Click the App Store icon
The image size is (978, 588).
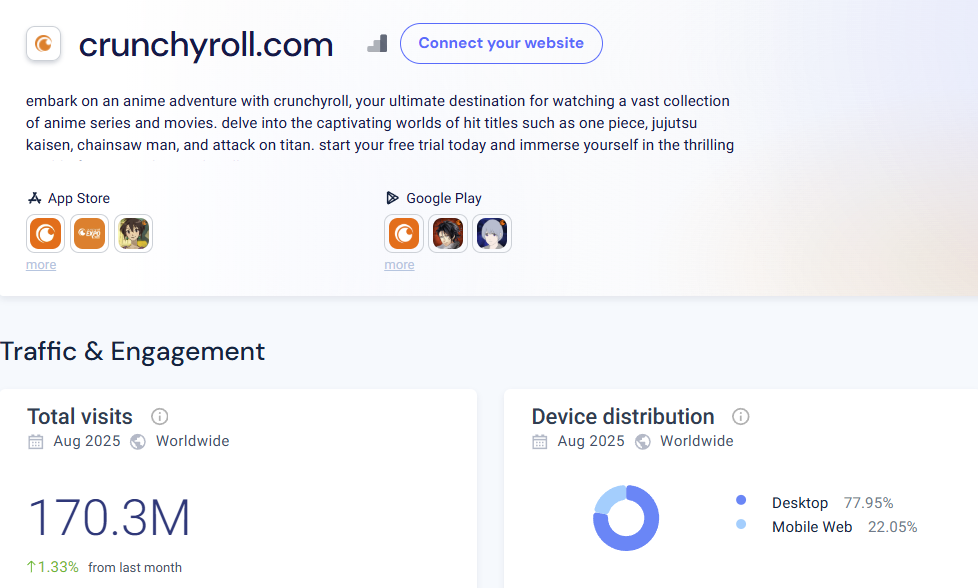pos(34,198)
